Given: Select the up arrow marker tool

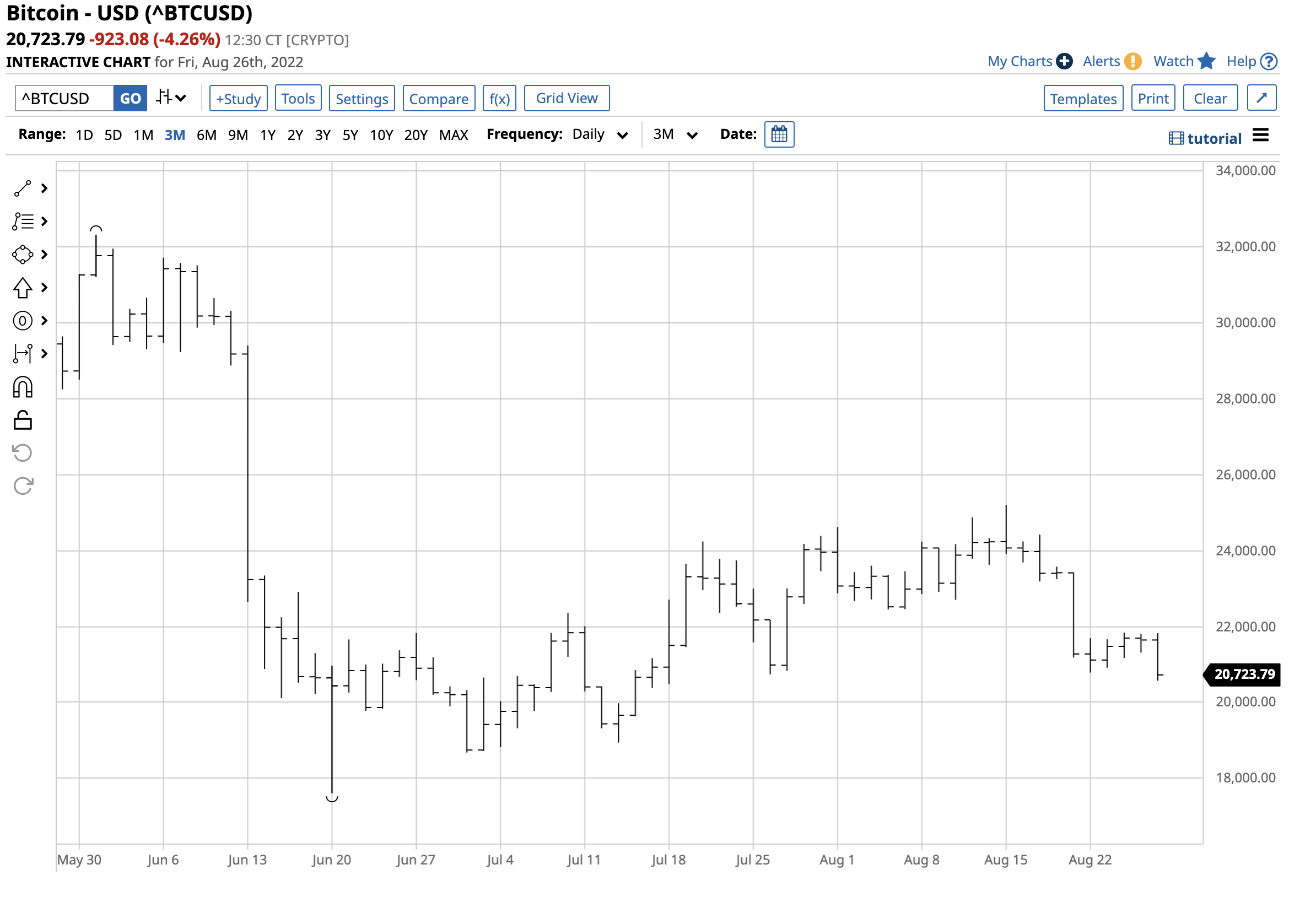Looking at the screenshot, I should (x=23, y=288).
